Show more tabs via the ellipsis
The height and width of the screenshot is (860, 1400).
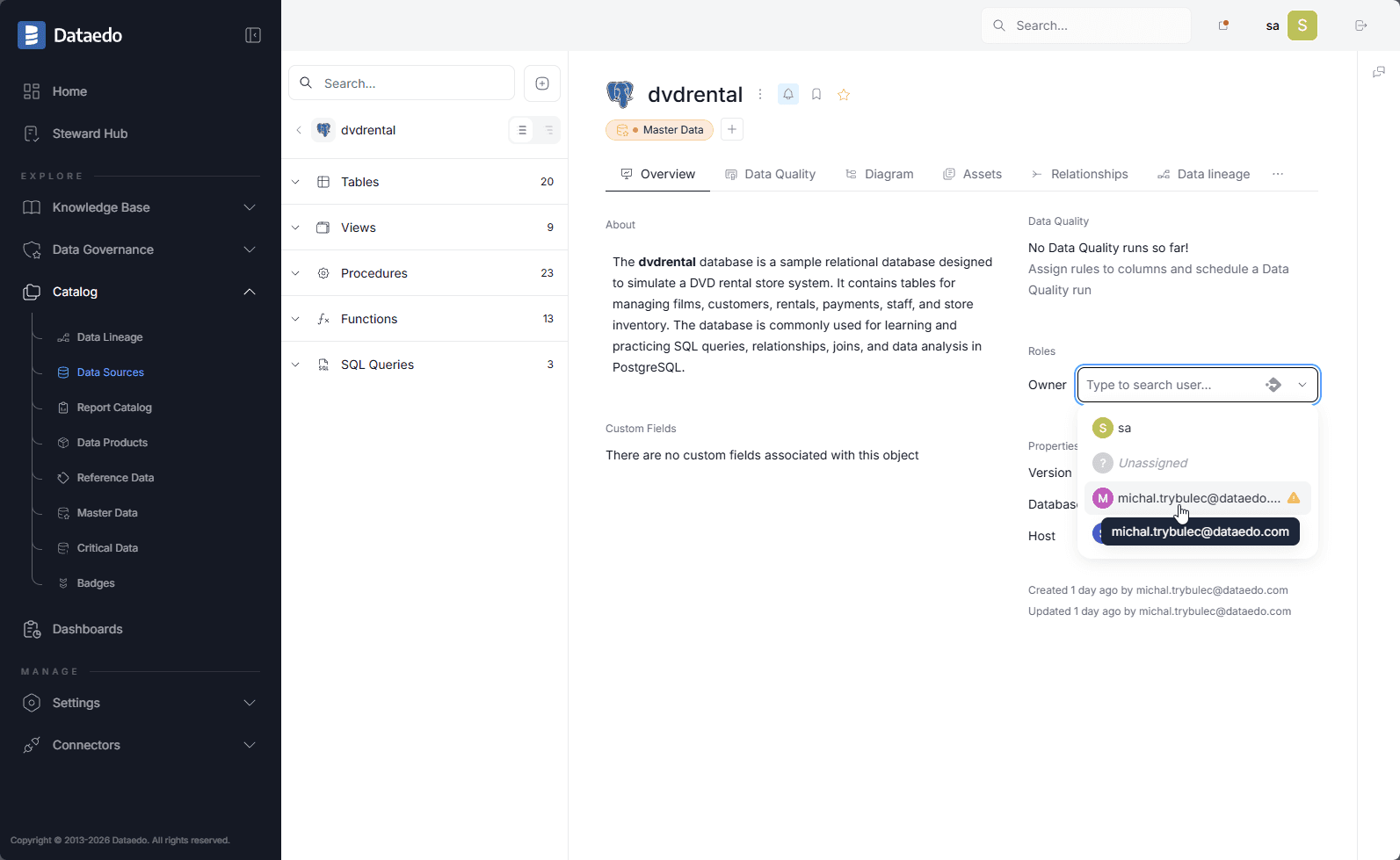(1278, 174)
